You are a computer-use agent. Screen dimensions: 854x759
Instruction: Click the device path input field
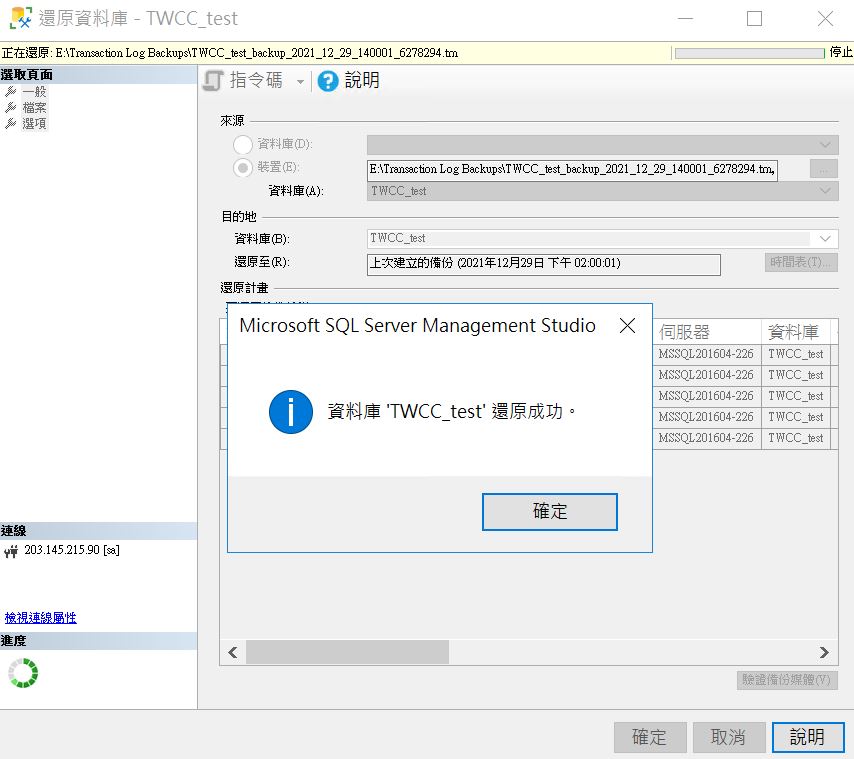pos(572,169)
